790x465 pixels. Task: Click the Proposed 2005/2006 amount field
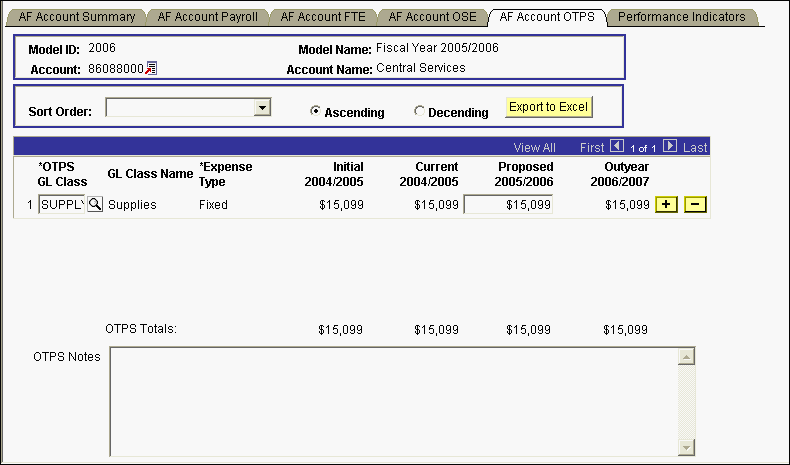pyautogui.click(x=508, y=204)
